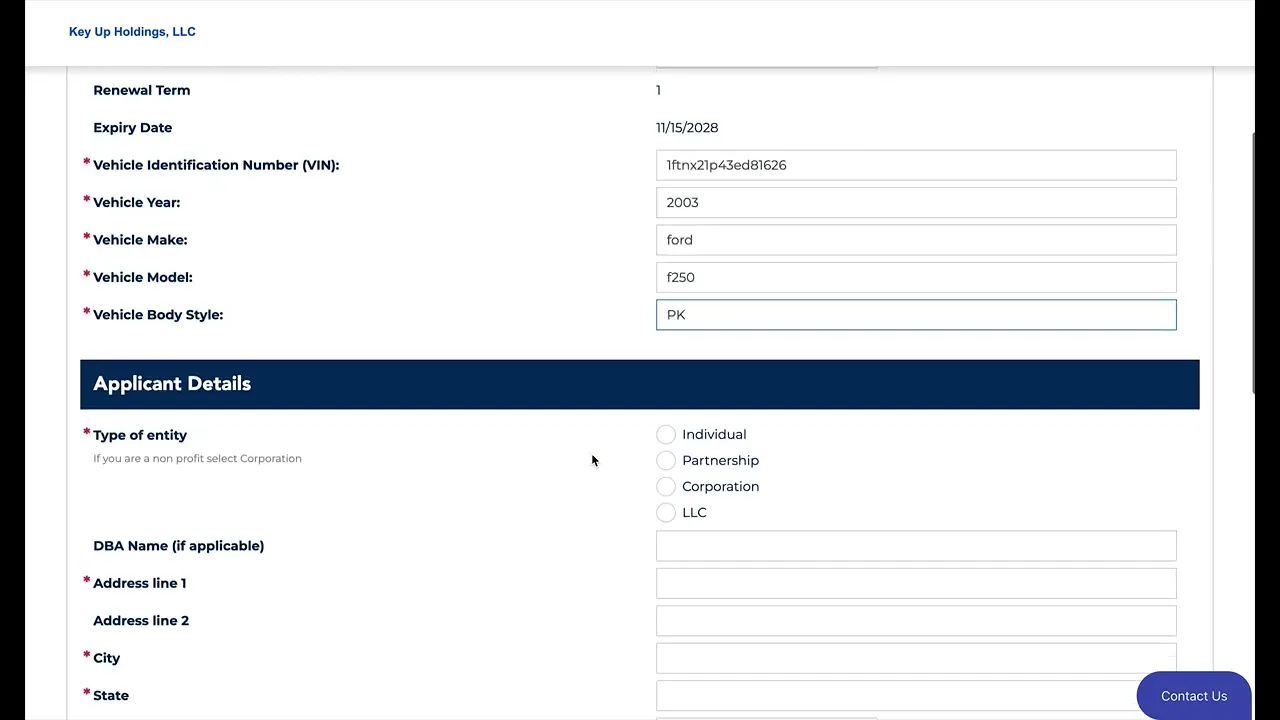Select the Individual entity type

point(666,434)
